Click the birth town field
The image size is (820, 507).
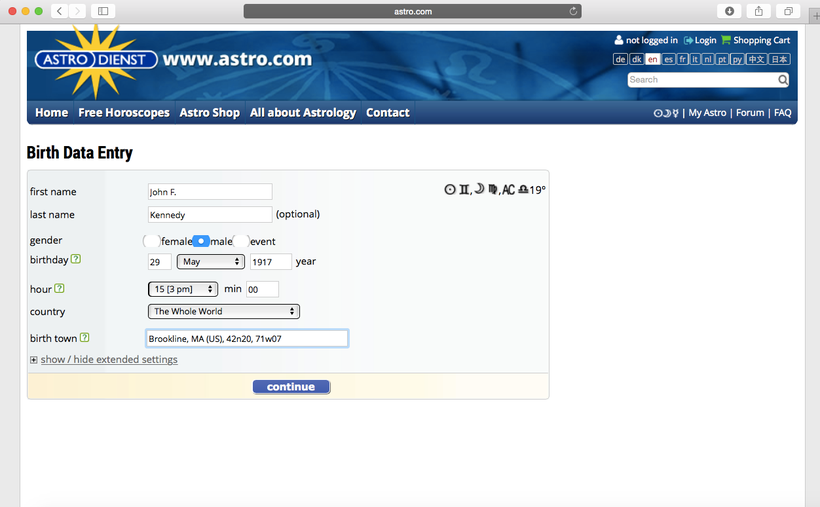(x=247, y=339)
